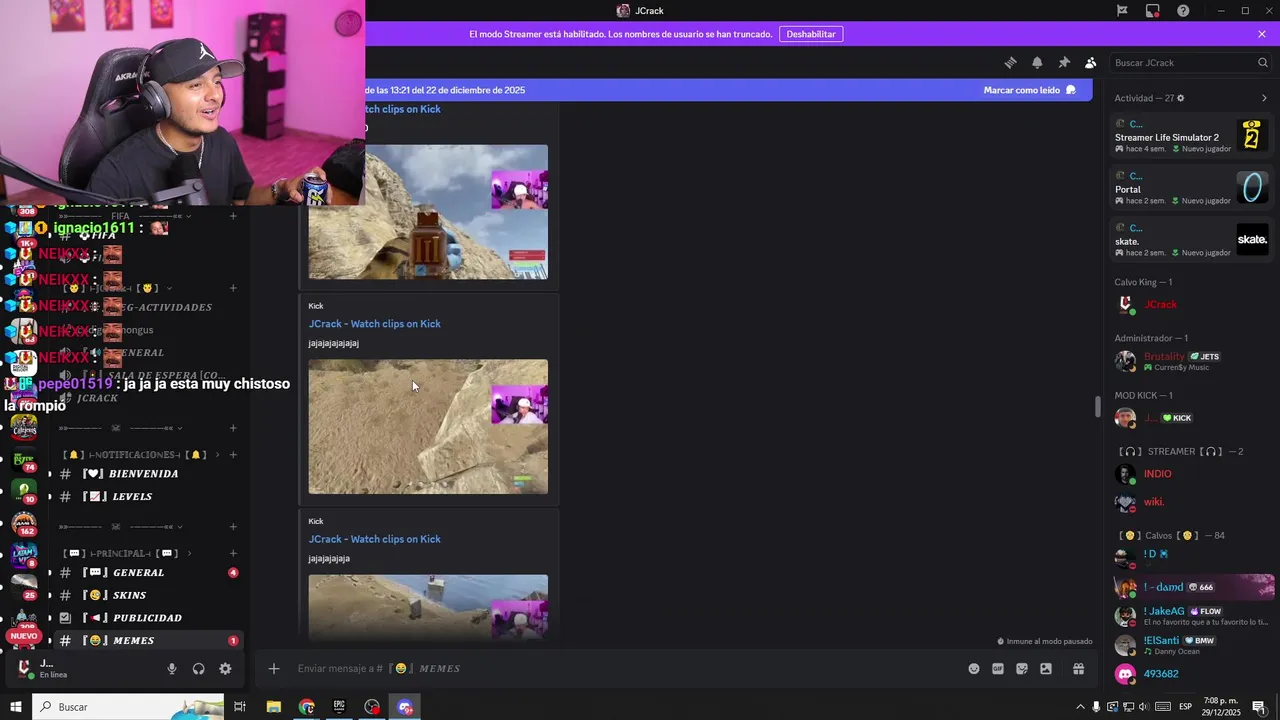
Task: Toggle the member list icon
Action: (x=1091, y=62)
